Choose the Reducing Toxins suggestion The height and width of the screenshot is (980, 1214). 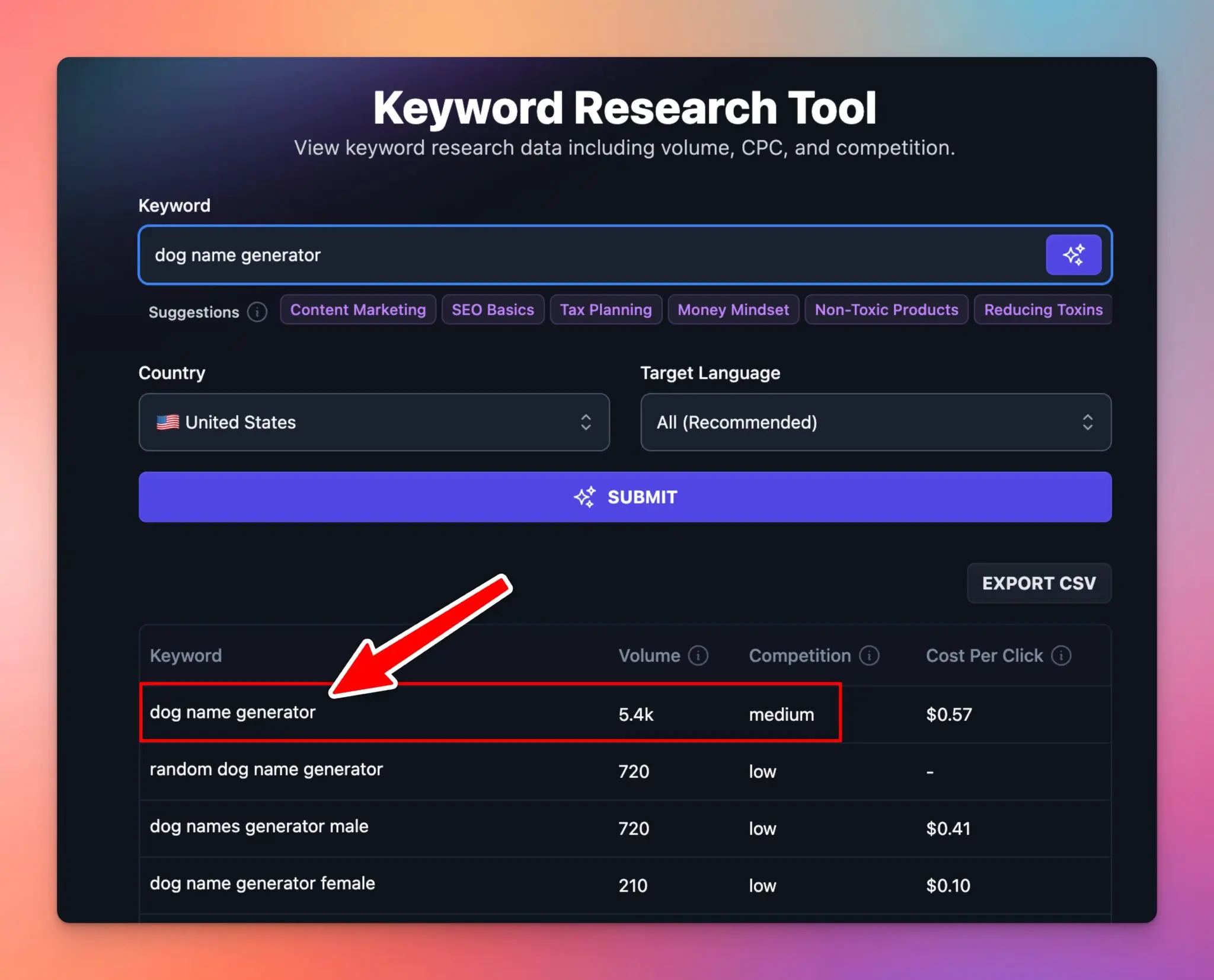(1043, 309)
